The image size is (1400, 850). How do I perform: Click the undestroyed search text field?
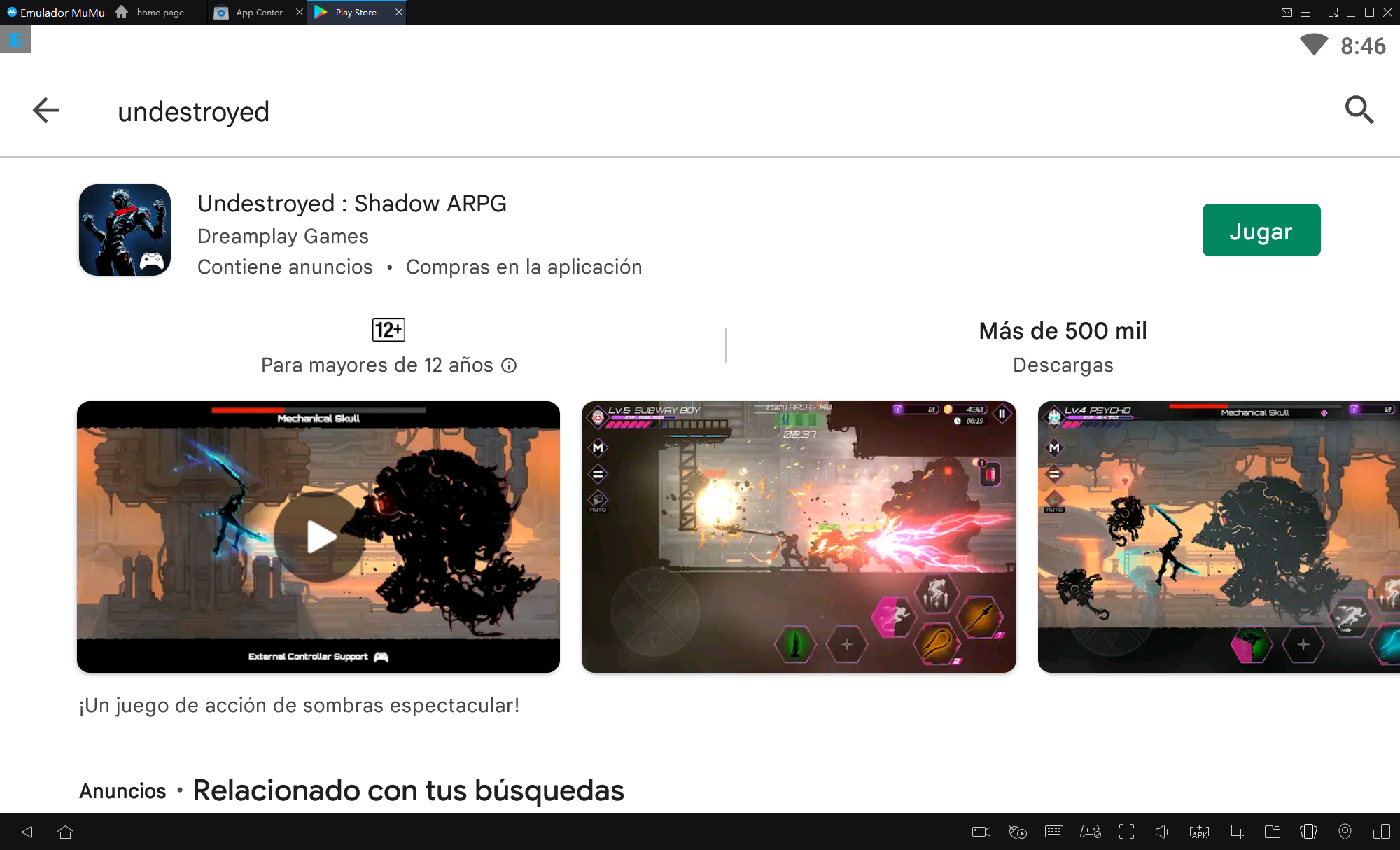[x=194, y=112]
